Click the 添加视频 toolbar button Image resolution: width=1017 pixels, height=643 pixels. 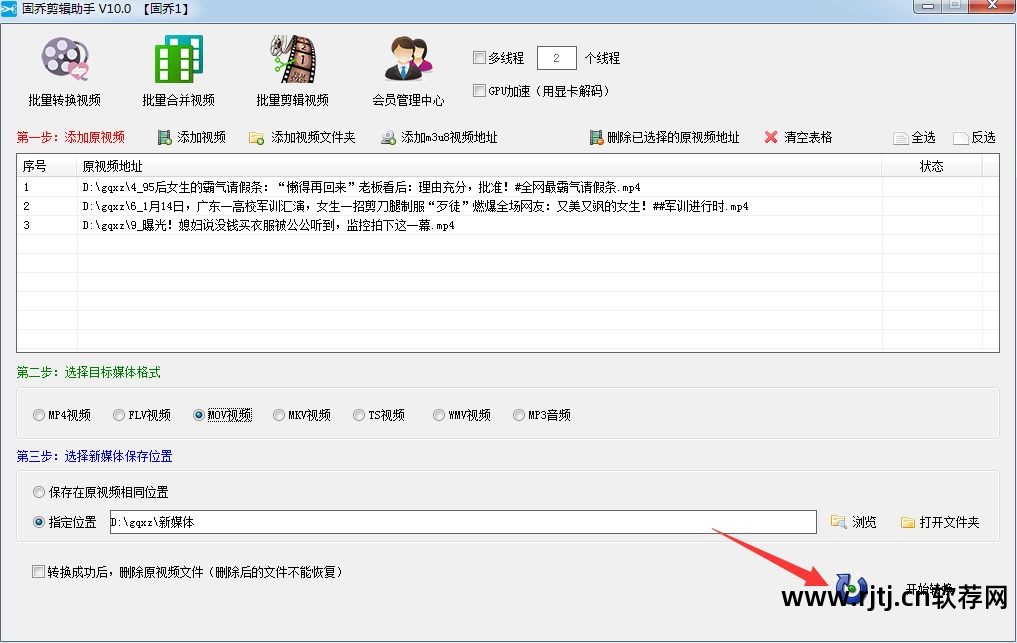click(x=192, y=137)
